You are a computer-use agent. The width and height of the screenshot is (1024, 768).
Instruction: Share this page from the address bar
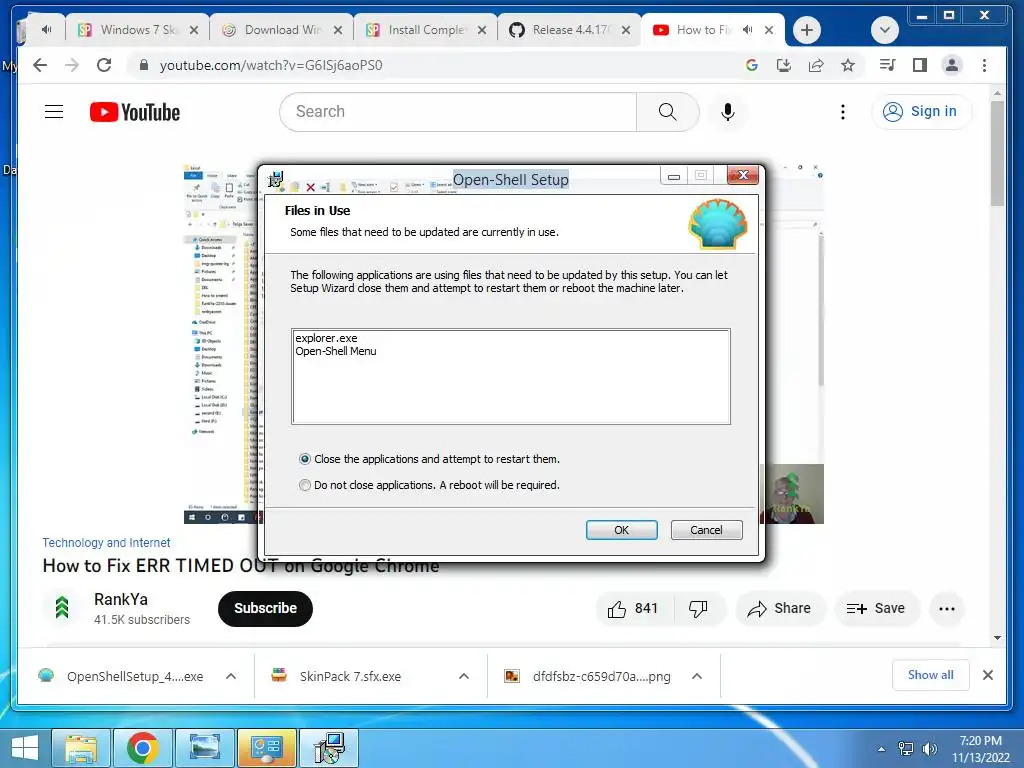click(816, 65)
